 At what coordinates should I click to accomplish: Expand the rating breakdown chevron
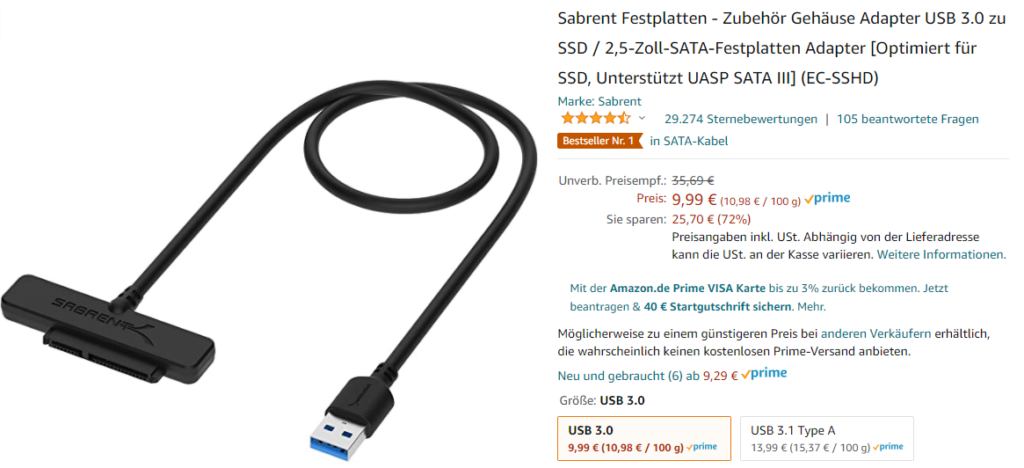[641, 119]
